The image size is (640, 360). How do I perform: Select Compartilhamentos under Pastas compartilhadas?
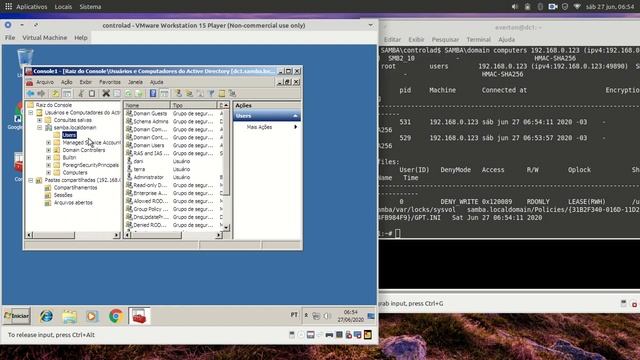coord(76,188)
